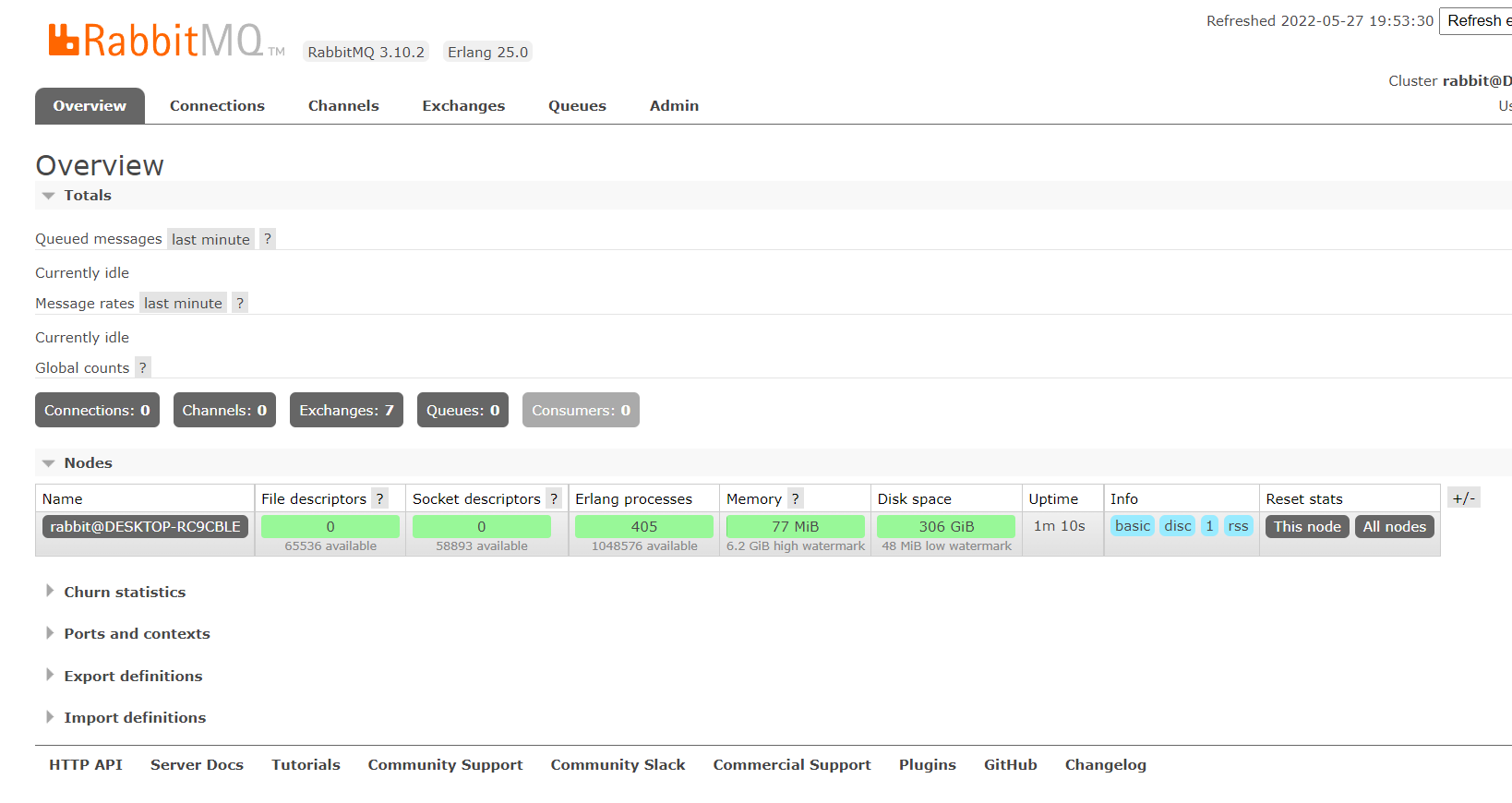Open help for Memory column
1512x803 pixels.
[x=796, y=498]
